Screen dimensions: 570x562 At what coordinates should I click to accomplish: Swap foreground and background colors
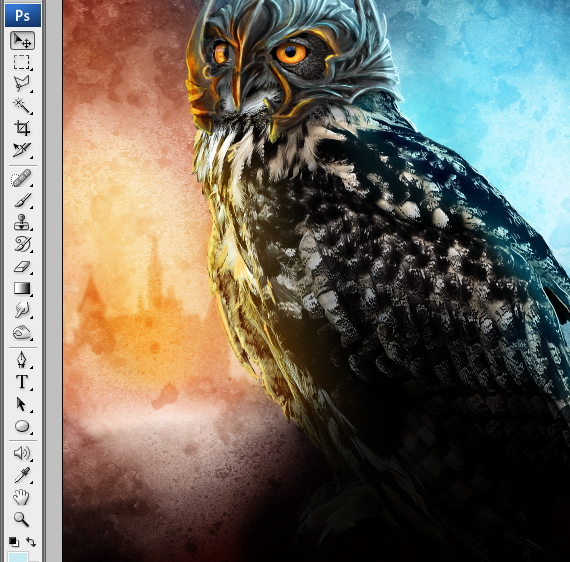[x=31, y=542]
